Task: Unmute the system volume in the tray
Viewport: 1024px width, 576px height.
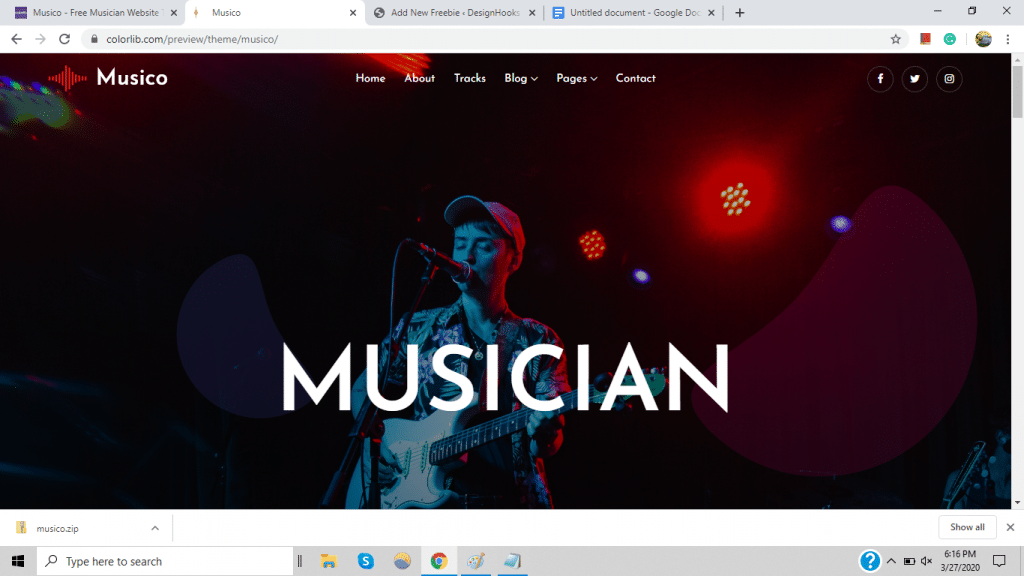Action: pos(925,561)
